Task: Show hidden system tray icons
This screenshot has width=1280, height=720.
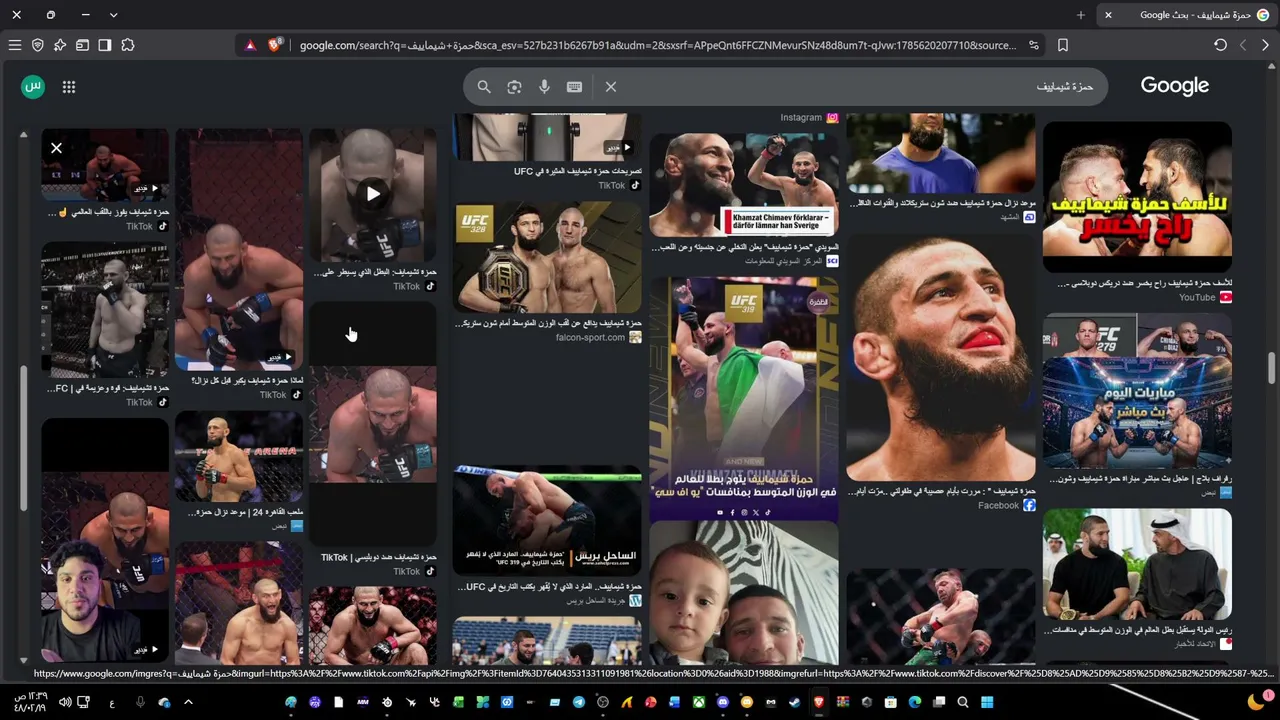Action: click(x=188, y=702)
